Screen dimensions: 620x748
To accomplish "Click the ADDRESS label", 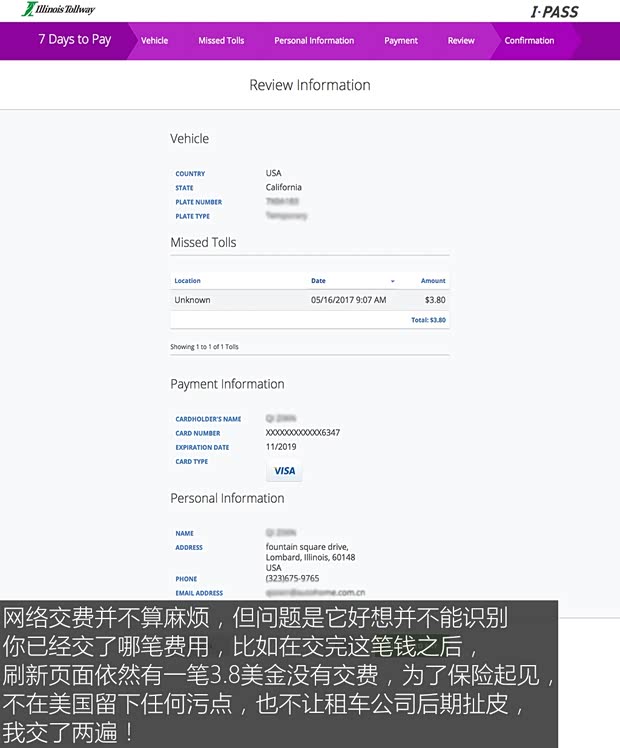I will point(189,547).
